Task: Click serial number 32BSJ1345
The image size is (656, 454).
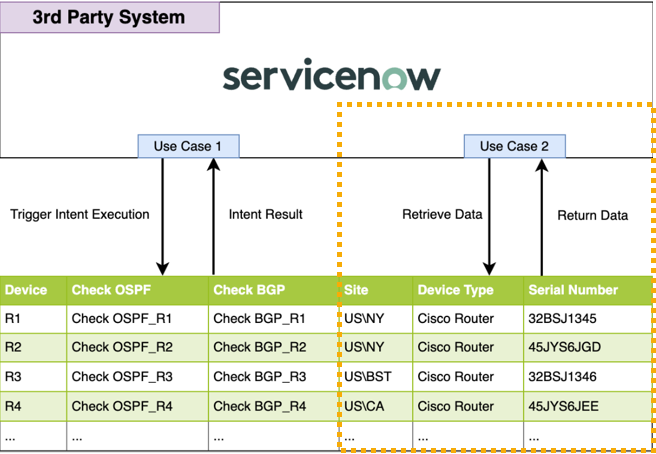Action: pyautogui.click(x=566, y=319)
